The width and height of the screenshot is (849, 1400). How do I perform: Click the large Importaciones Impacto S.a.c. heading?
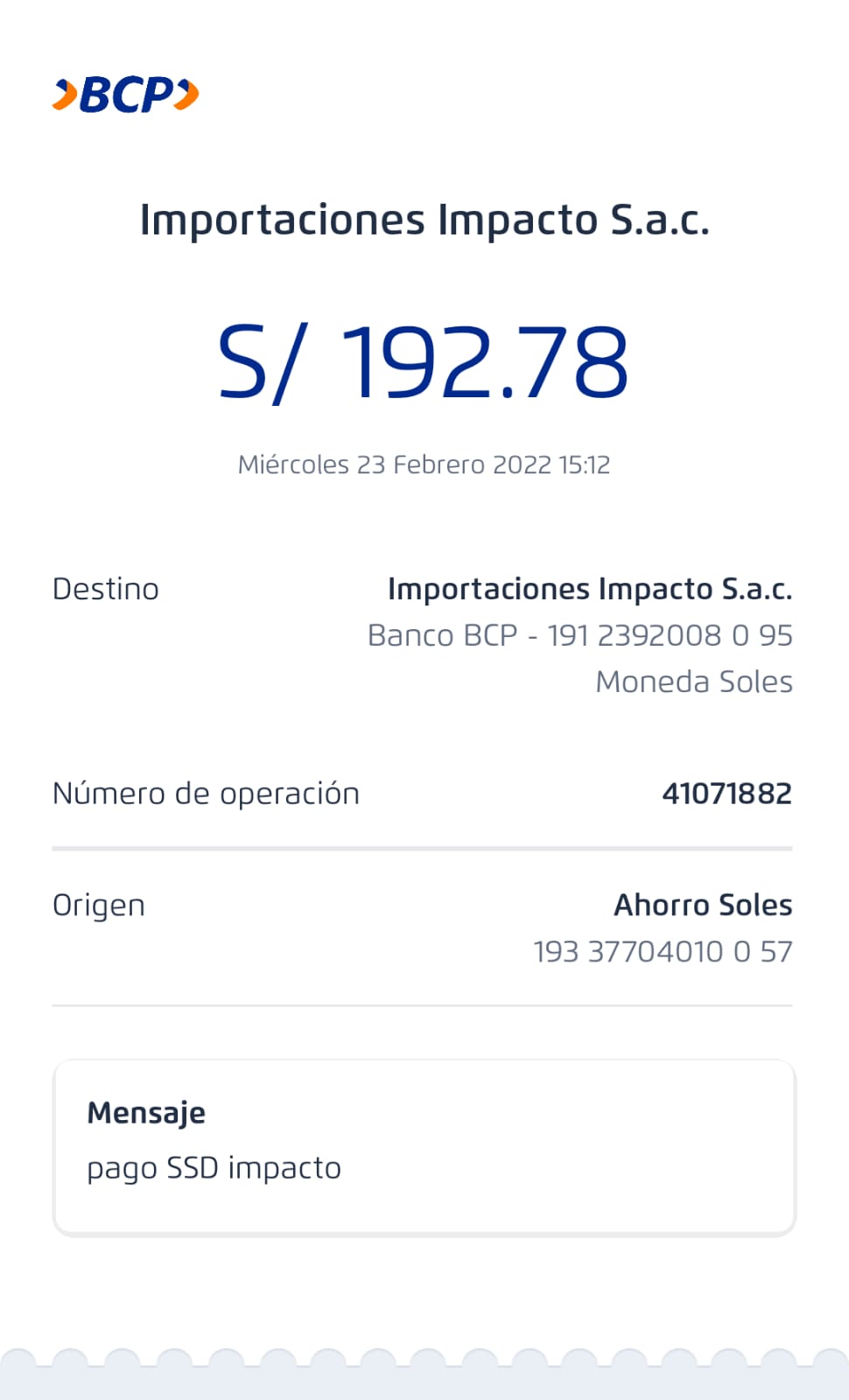(x=424, y=220)
